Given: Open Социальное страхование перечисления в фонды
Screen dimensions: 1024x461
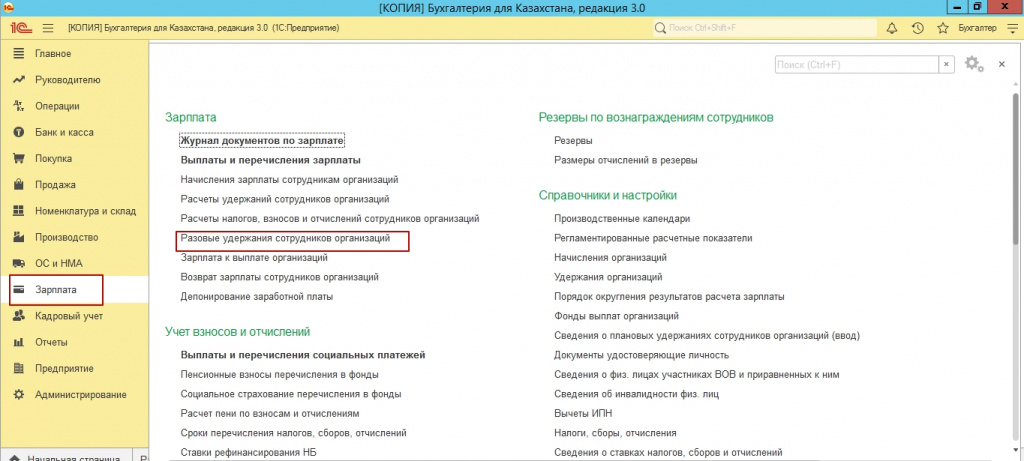Looking at the screenshot, I should [291, 394].
